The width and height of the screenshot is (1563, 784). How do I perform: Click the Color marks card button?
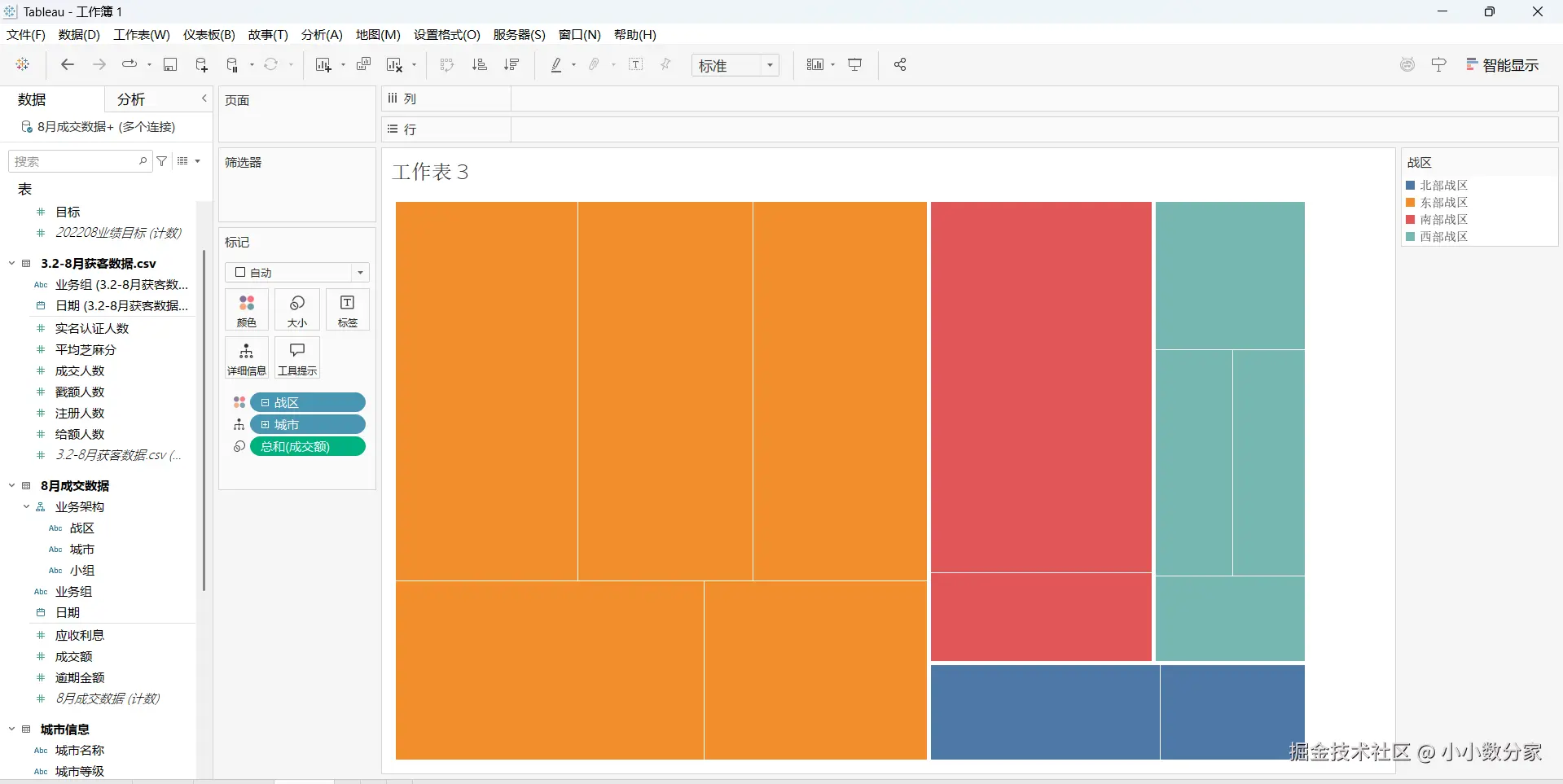click(247, 310)
